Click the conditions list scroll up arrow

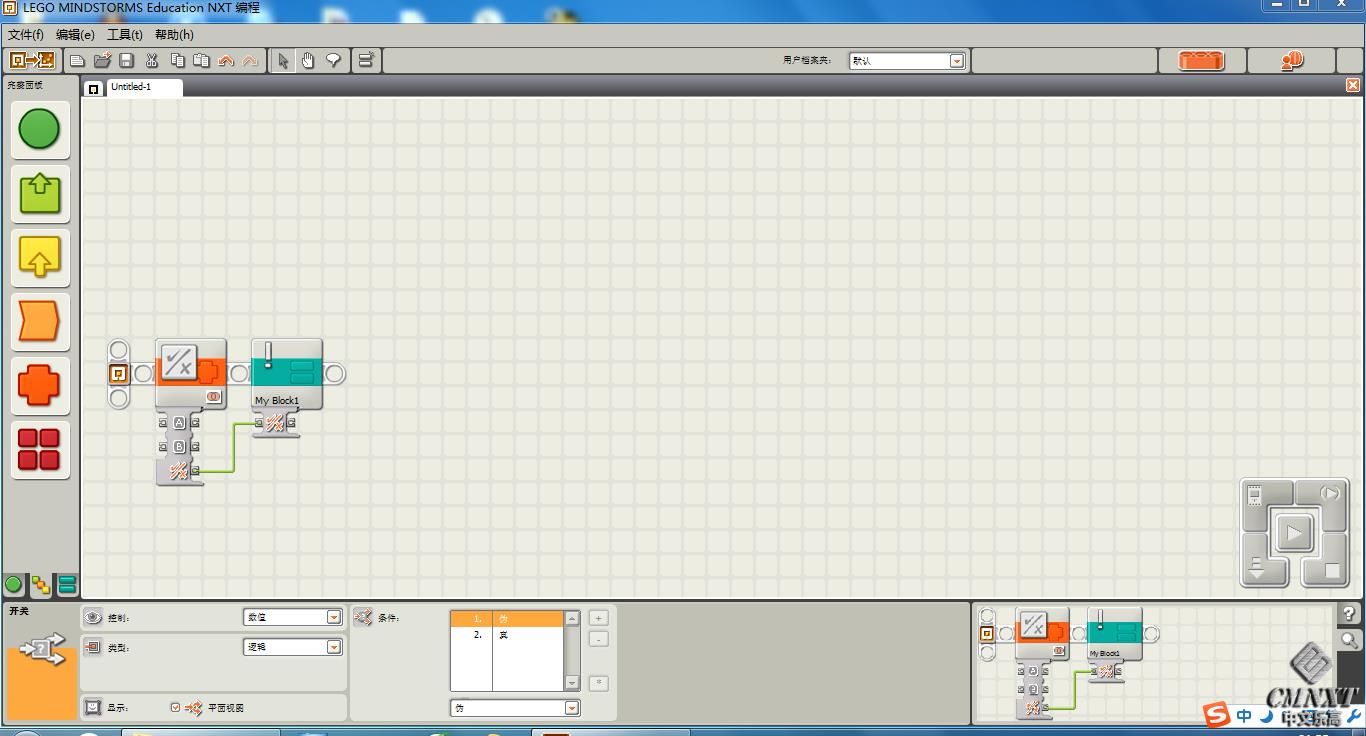[x=572, y=618]
